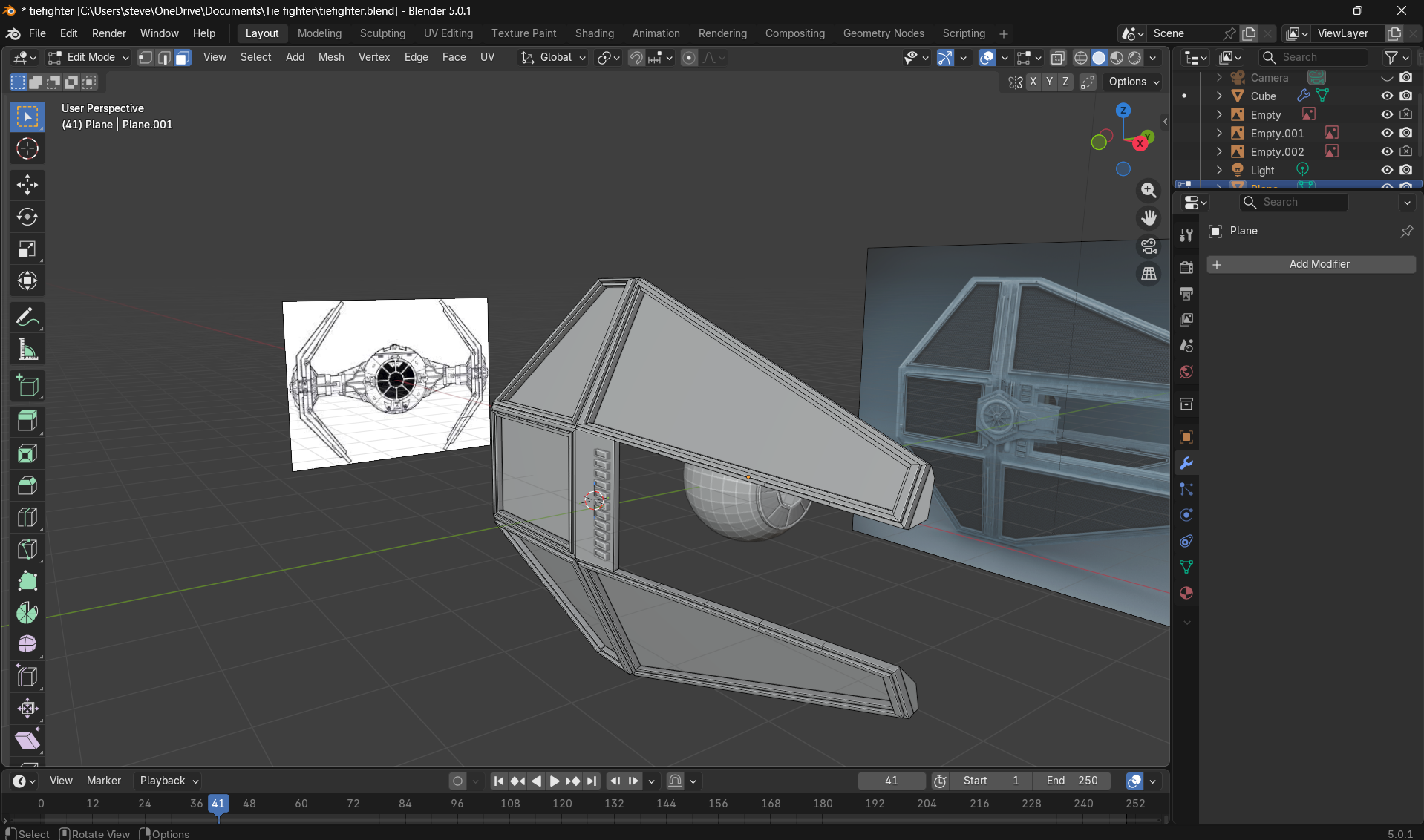Open the File menu

pyautogui.click(x=37, y=33)
